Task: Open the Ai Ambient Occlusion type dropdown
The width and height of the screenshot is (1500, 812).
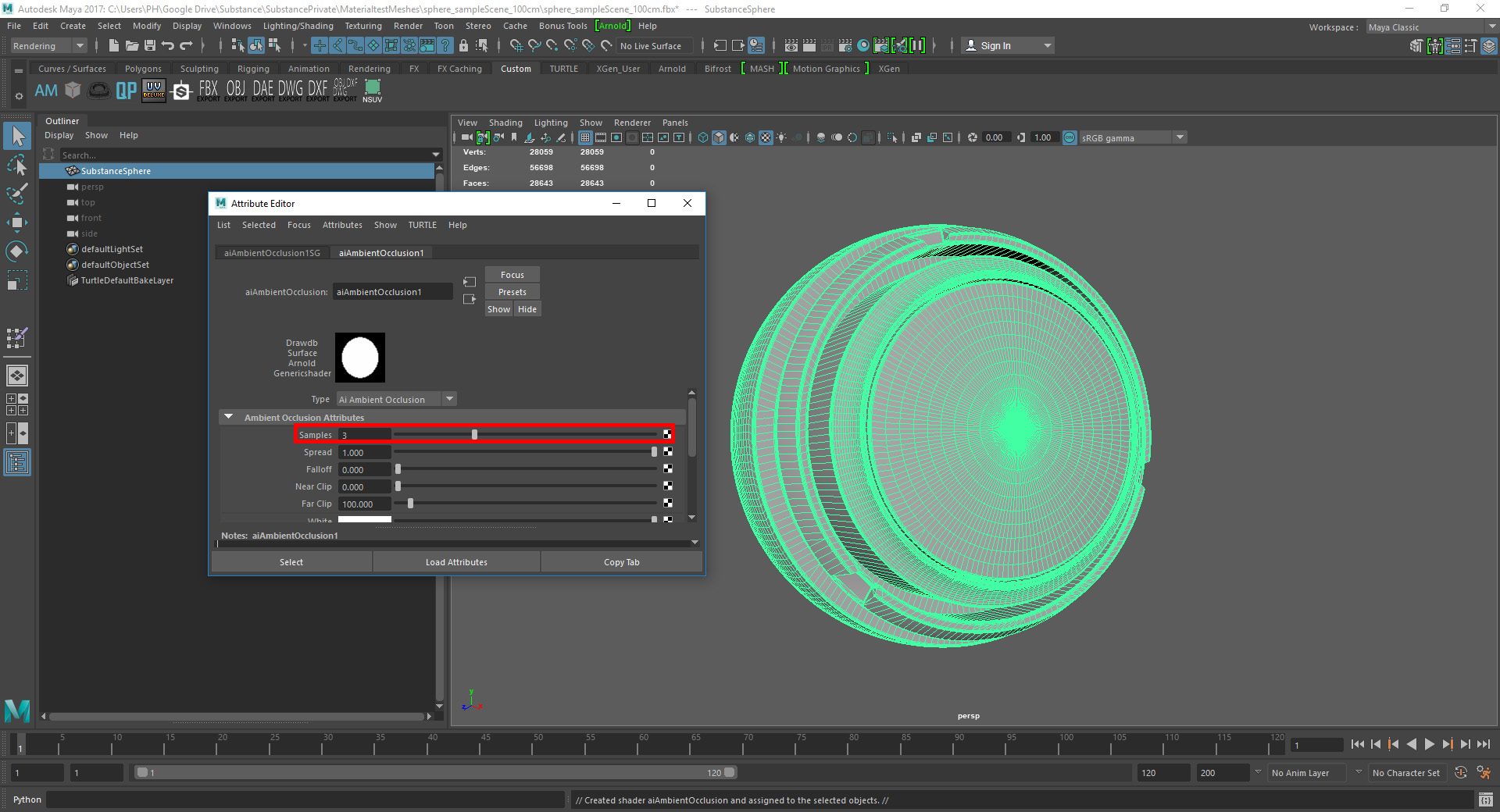Action: click(x=395, y=400)
